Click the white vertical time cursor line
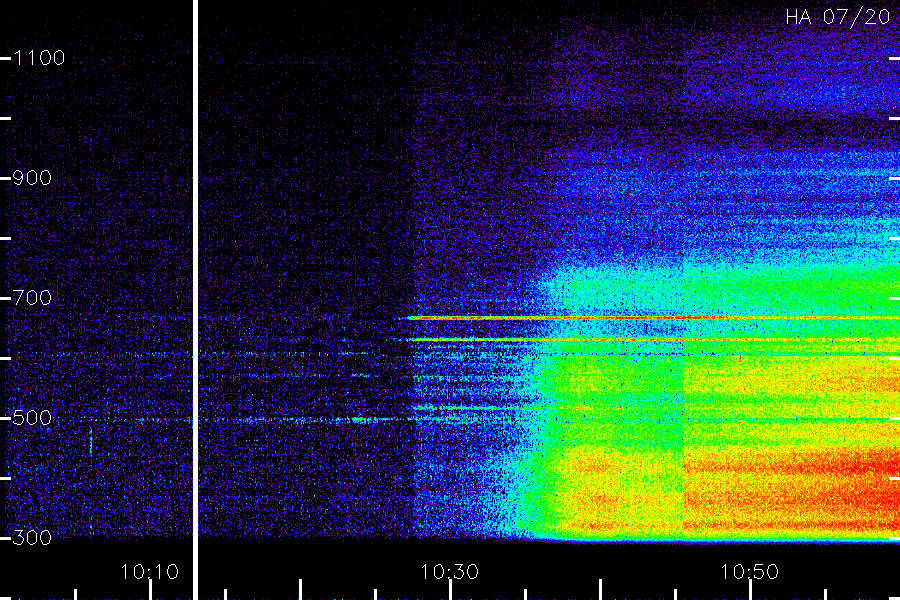Screen dimensions: 900x600 point(195,300)
